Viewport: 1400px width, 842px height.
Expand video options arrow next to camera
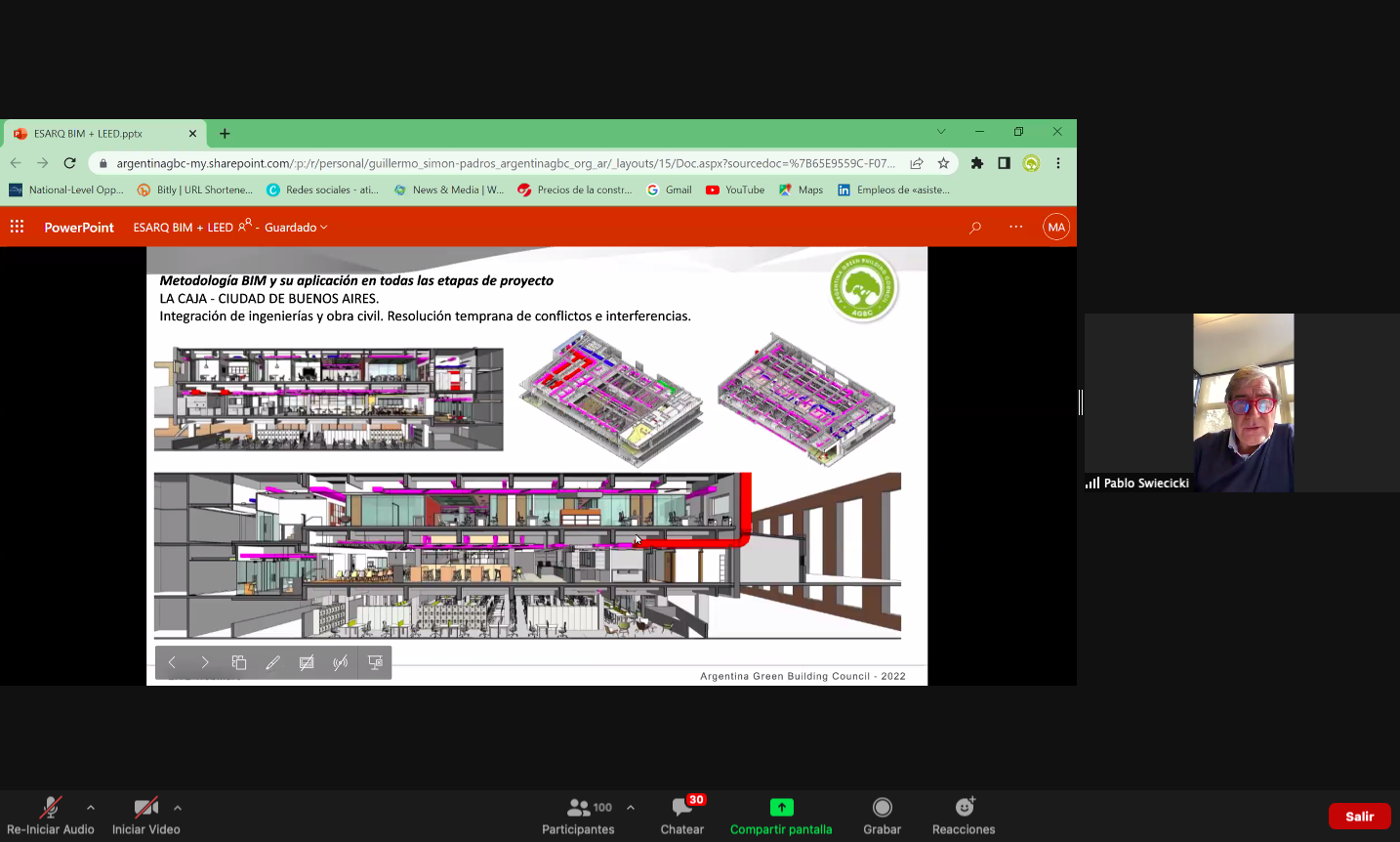178,808
